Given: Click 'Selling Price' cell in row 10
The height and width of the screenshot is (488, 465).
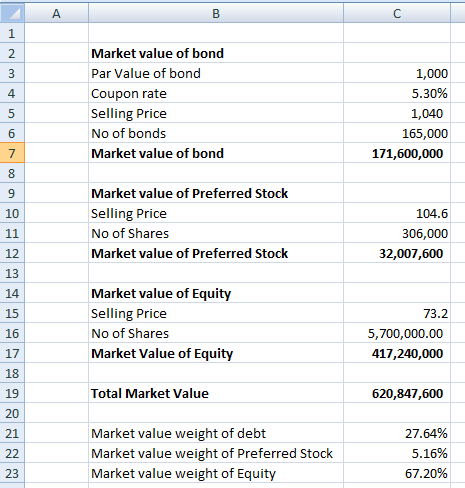Looking at the screenshot, I should coord(216,213).
